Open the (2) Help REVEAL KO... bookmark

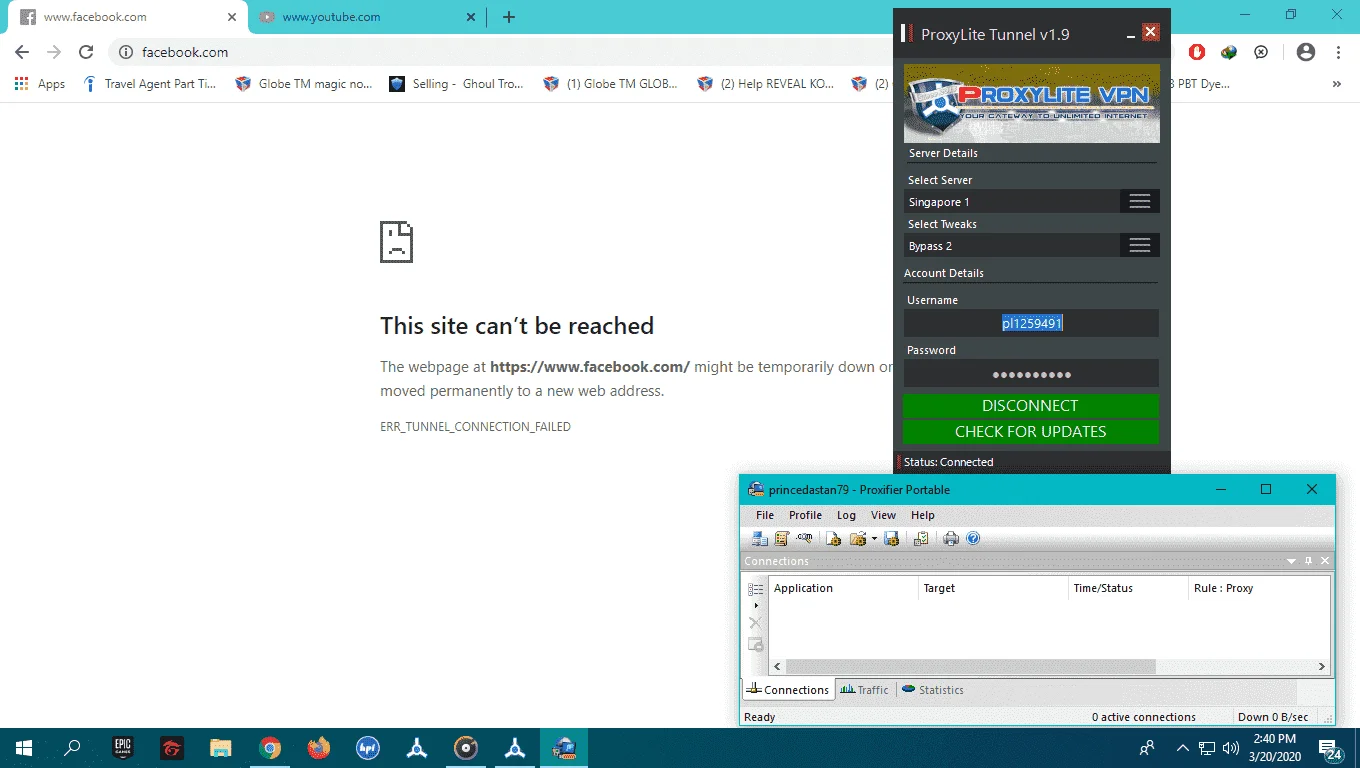tap(766, 84)
